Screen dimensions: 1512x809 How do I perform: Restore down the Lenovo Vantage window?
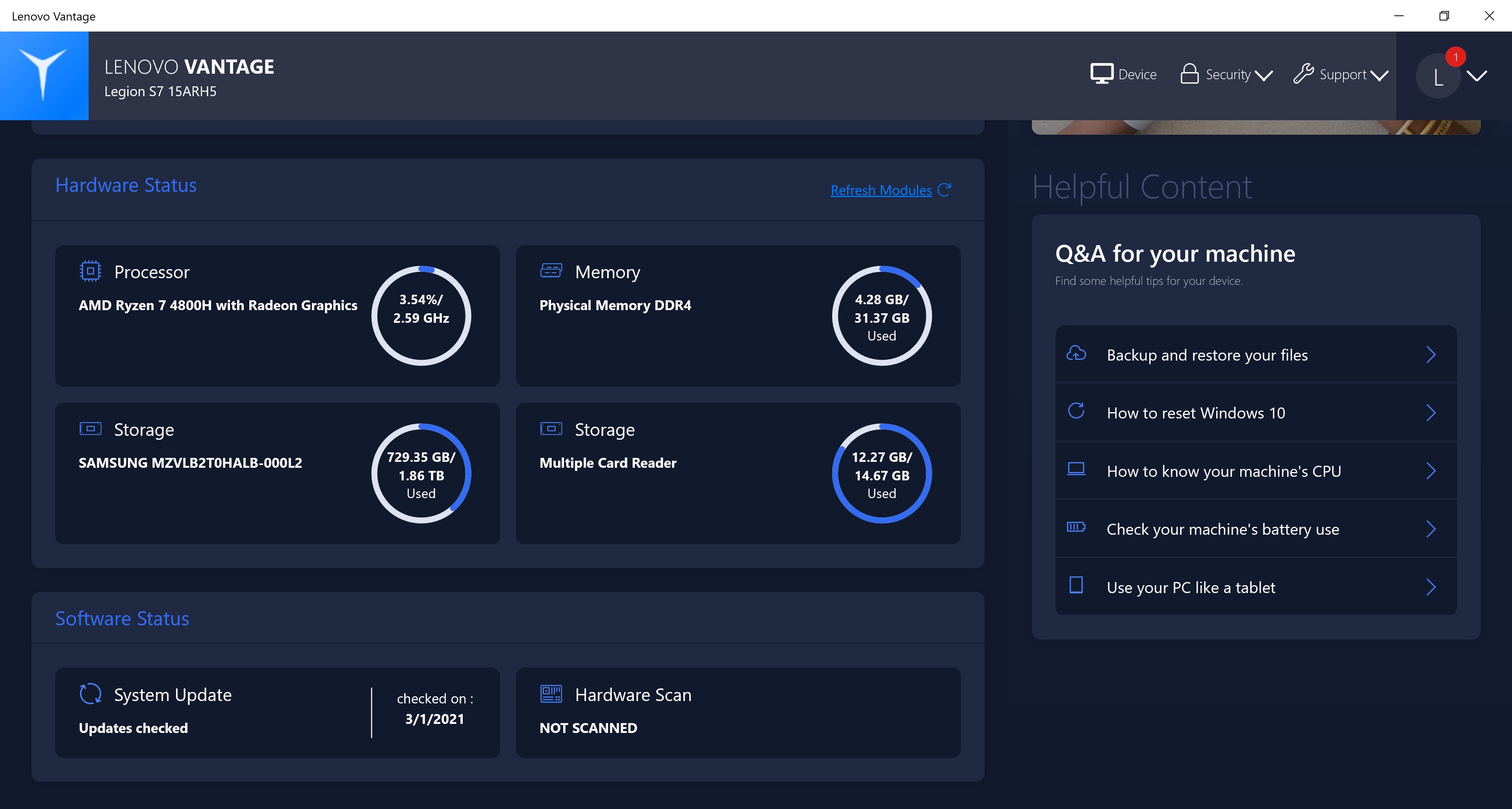click(1444, 16)
